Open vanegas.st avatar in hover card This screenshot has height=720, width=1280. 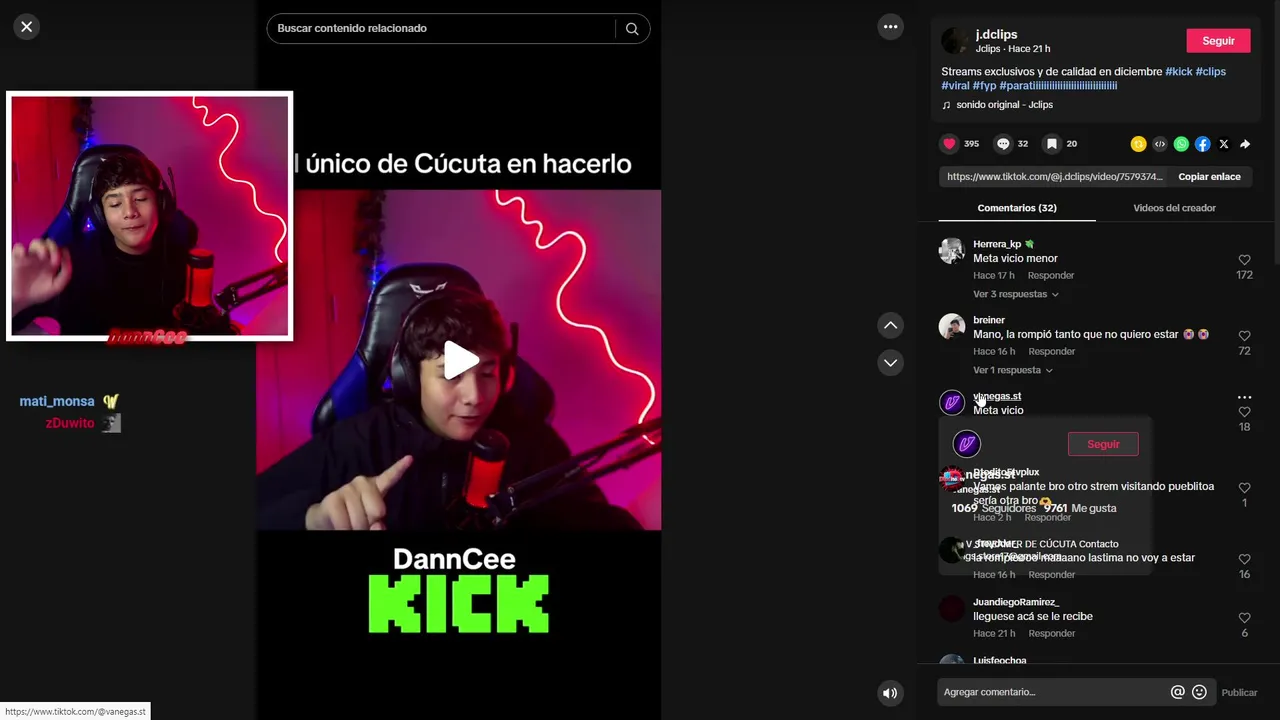966,444
